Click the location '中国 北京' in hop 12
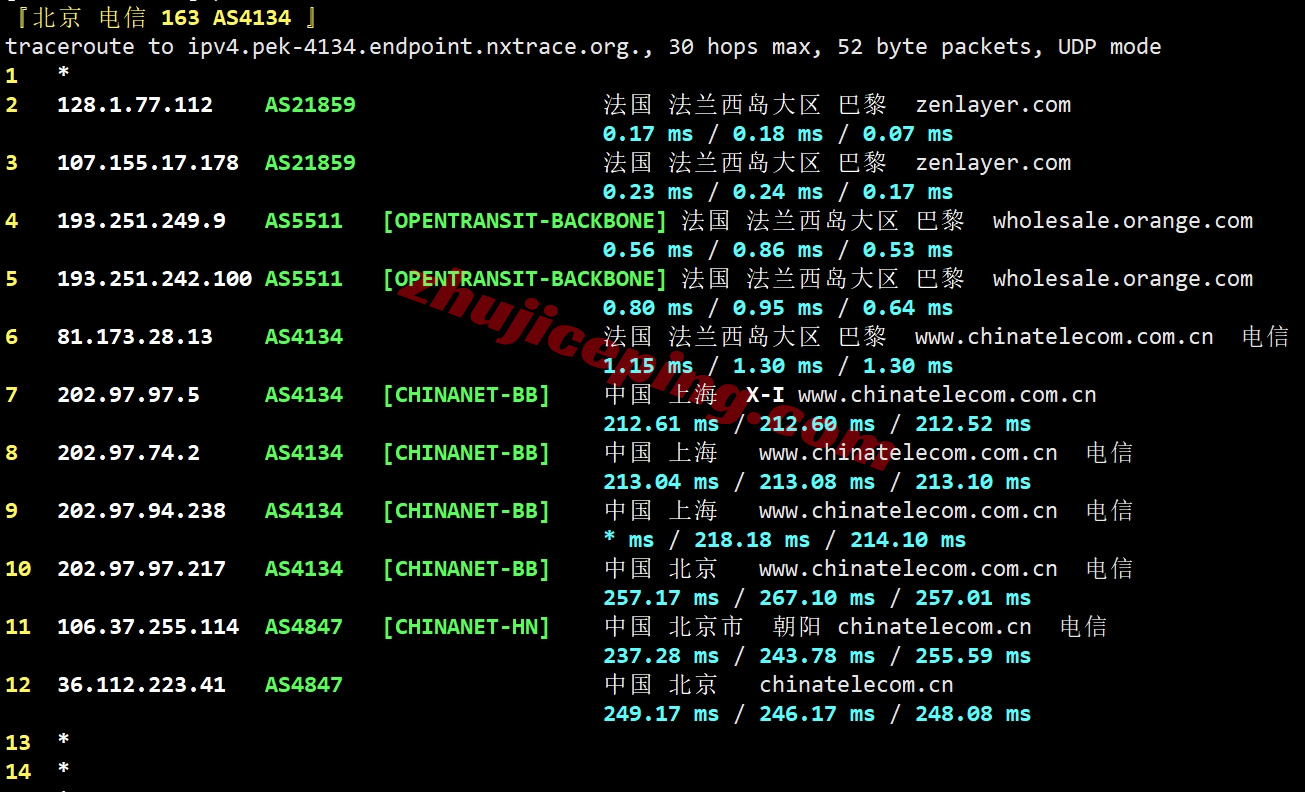 (661, 685)
